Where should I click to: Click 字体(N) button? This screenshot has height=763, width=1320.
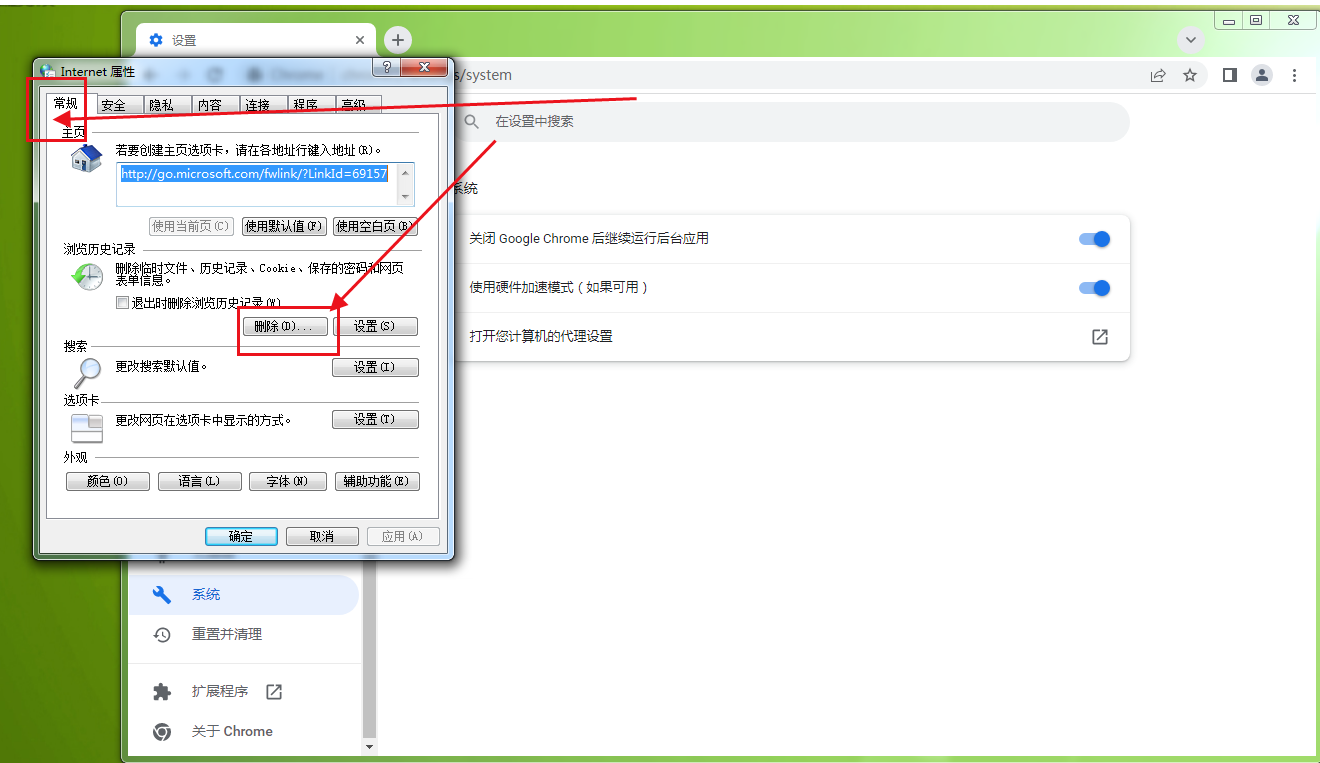[x=288, y=482]
